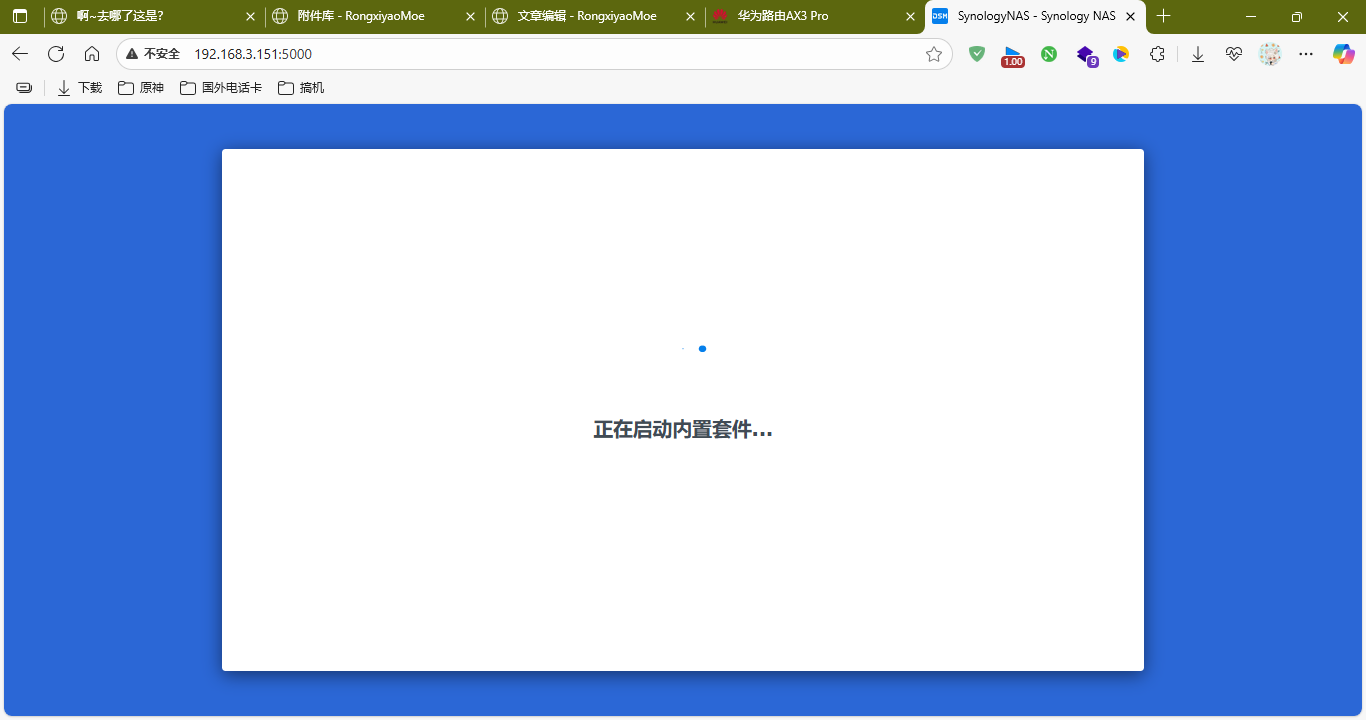
Task: Add this page to favorites with the star
Action: [934, 54]
